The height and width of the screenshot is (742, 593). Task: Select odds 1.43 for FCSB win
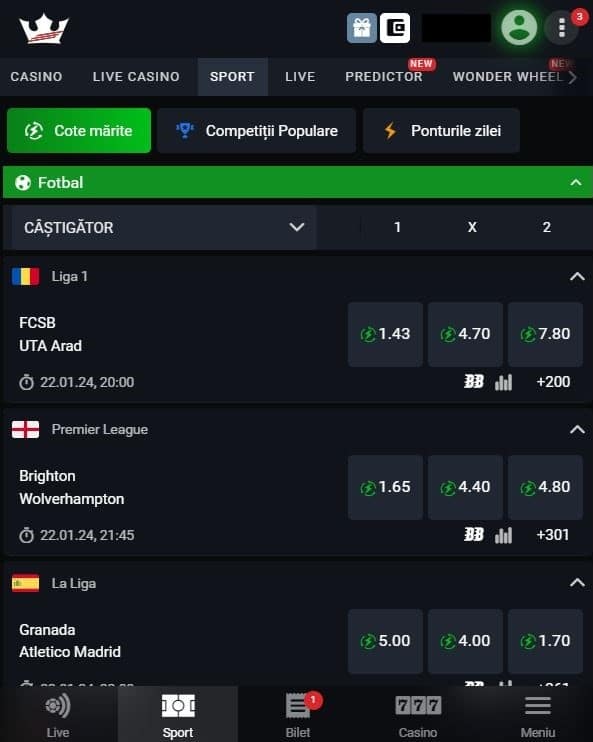point(385,334)
